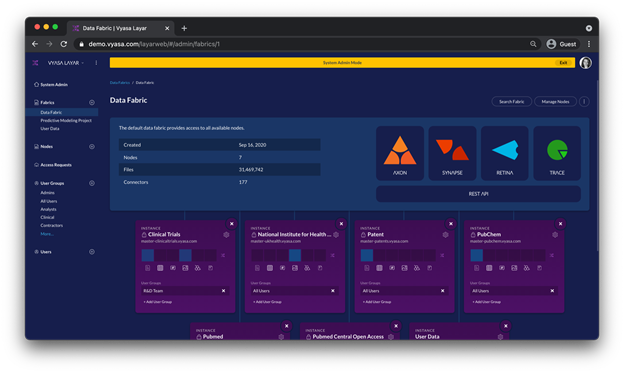The width and height of the screenshot is (624, 373).
Task: Select User Data under Fabrics in sidebar
Action: click(x=50, y=129)
